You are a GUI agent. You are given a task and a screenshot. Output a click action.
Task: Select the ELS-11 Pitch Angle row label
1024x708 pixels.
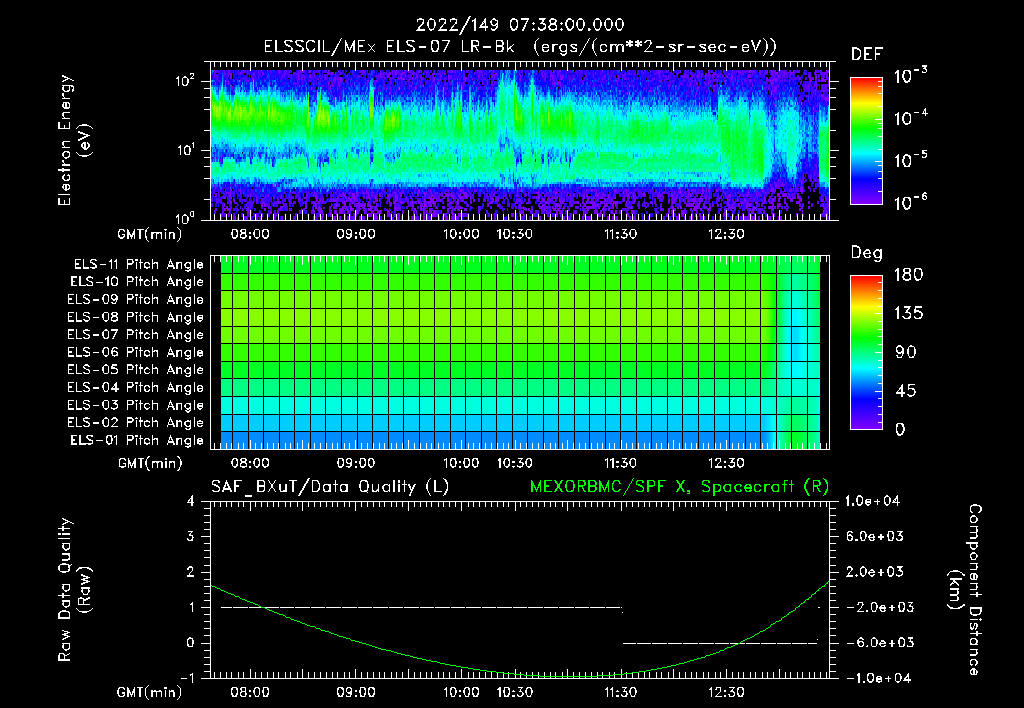138,265
